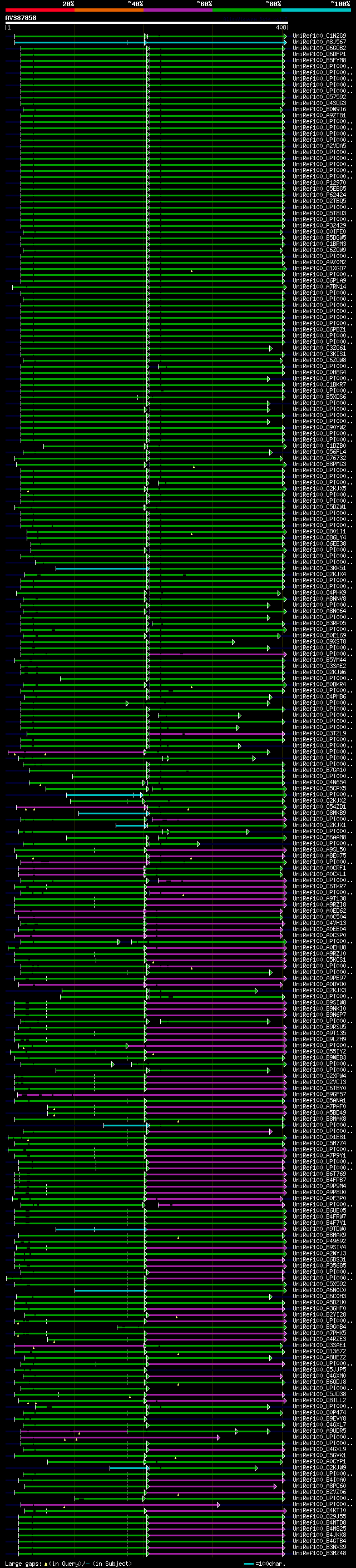Open hit UniRef100_B5FYM8

319,60
